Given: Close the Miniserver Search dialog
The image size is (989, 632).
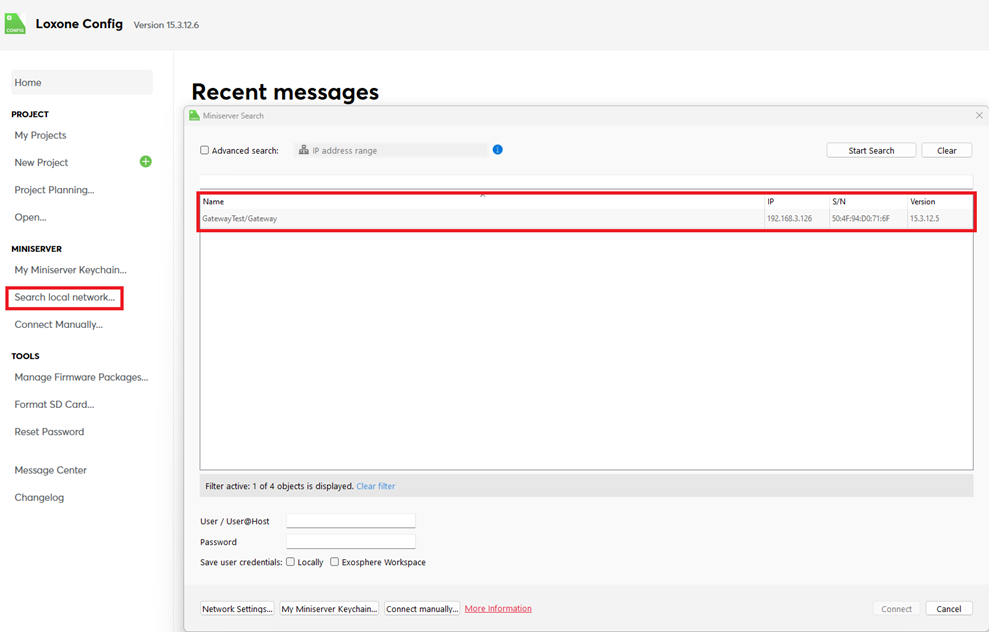Looking at the screenshot, I should [979, 116].
